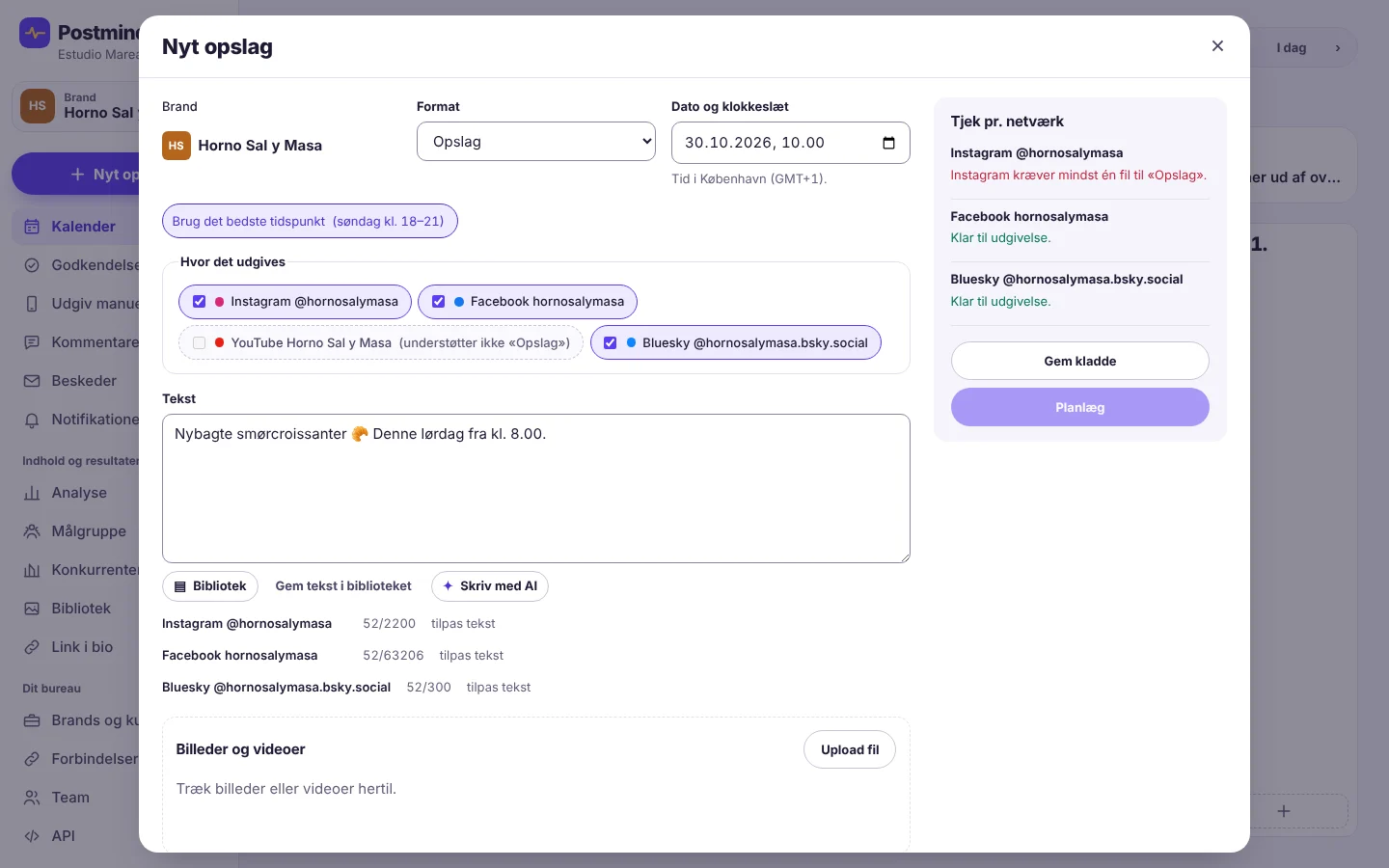This screenshot has height=868, width=1389.
Task: Click the I dag button behind dialog
Action: [1291, 48]
